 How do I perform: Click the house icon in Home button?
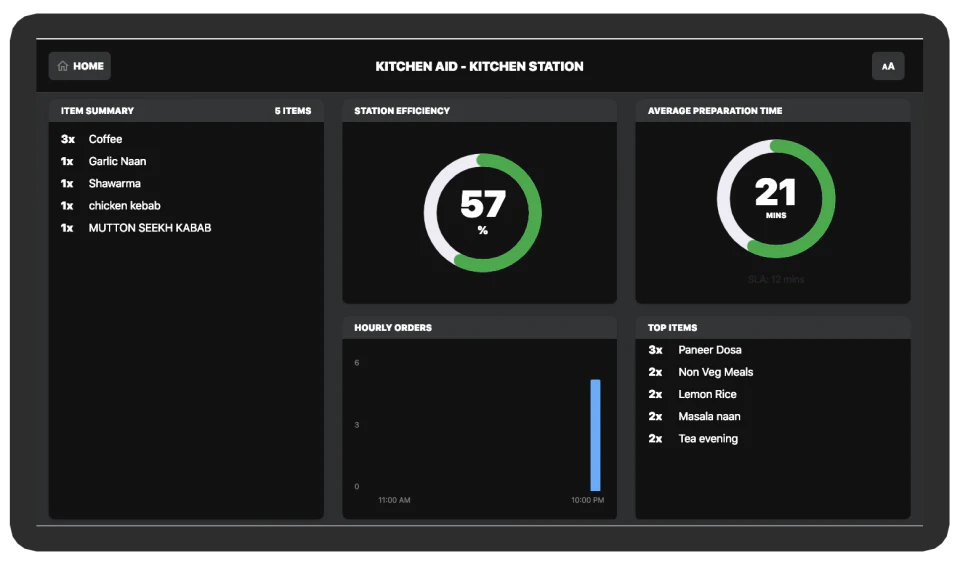point(62,66)
